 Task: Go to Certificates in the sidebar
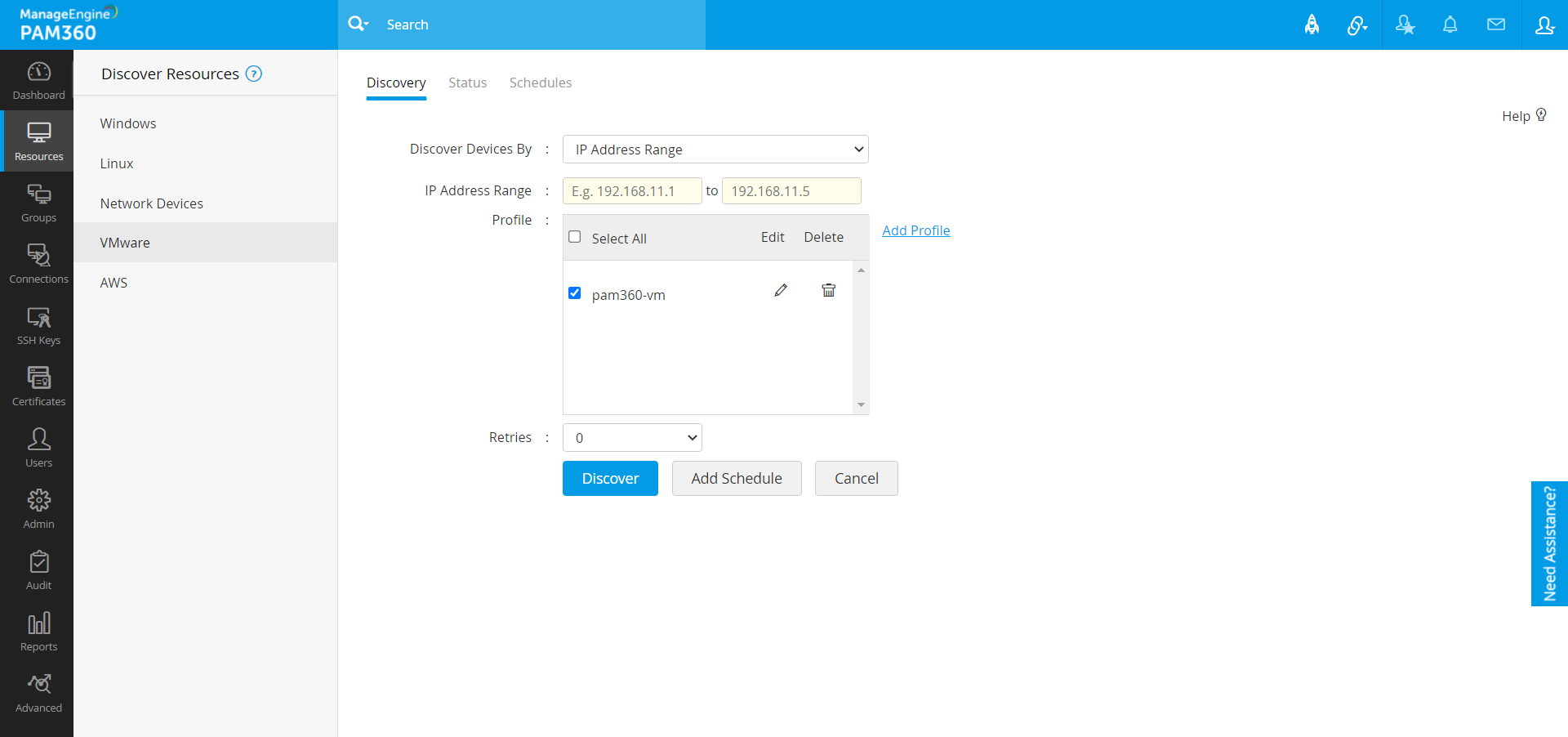[x=38, y=387]
